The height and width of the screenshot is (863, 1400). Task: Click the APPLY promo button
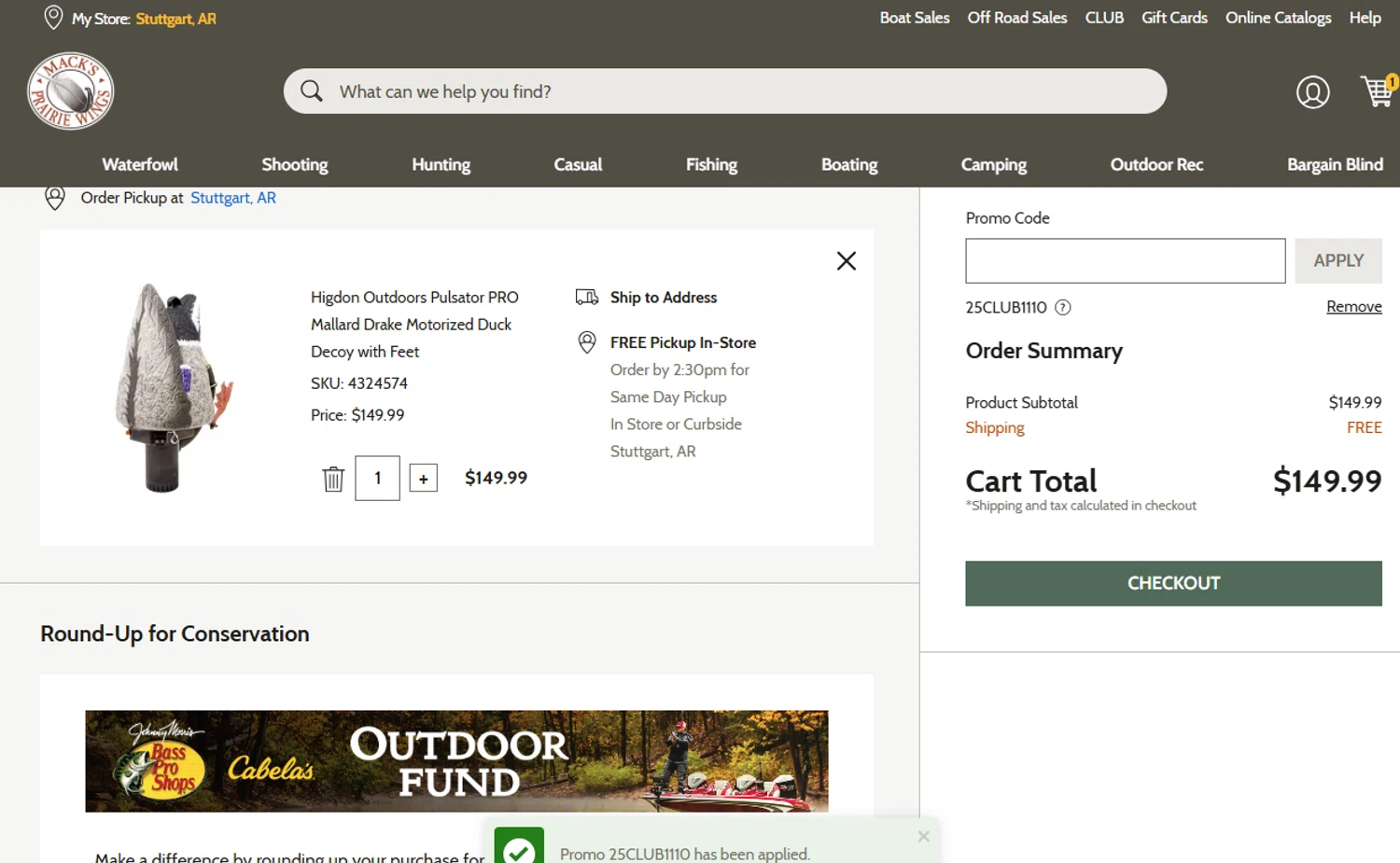coord(1338,260)
